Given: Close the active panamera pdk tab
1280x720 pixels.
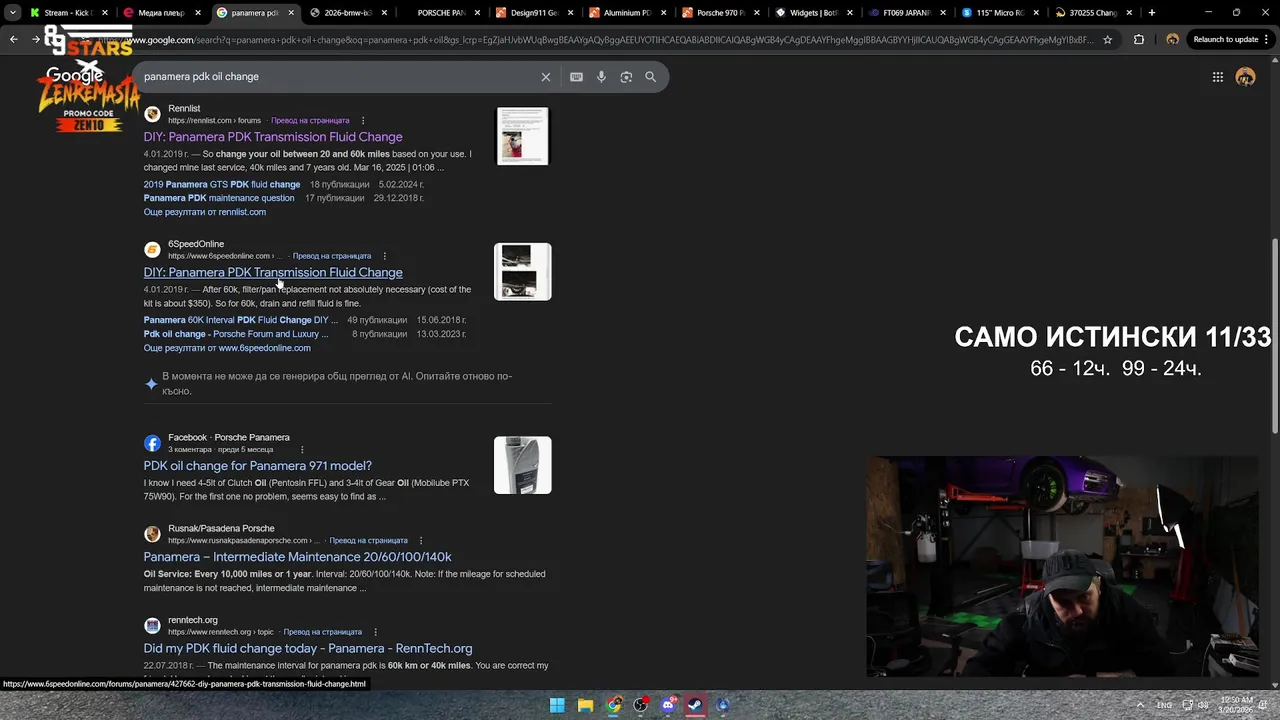Looking at the screenshot, I should (x=291, y=13).
